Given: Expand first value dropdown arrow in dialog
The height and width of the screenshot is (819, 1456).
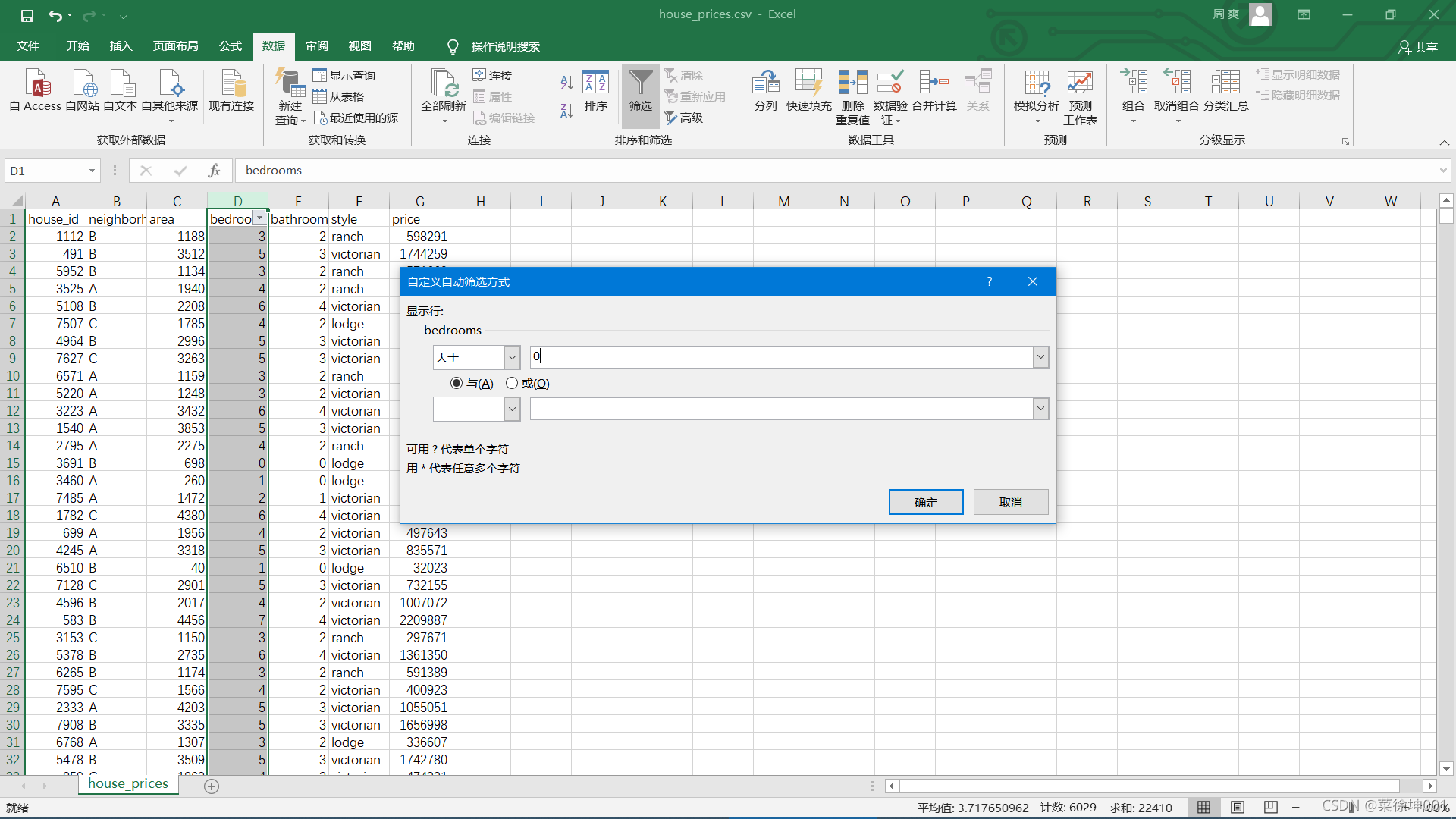Looking at the screenshot, I should (1040, 357).
